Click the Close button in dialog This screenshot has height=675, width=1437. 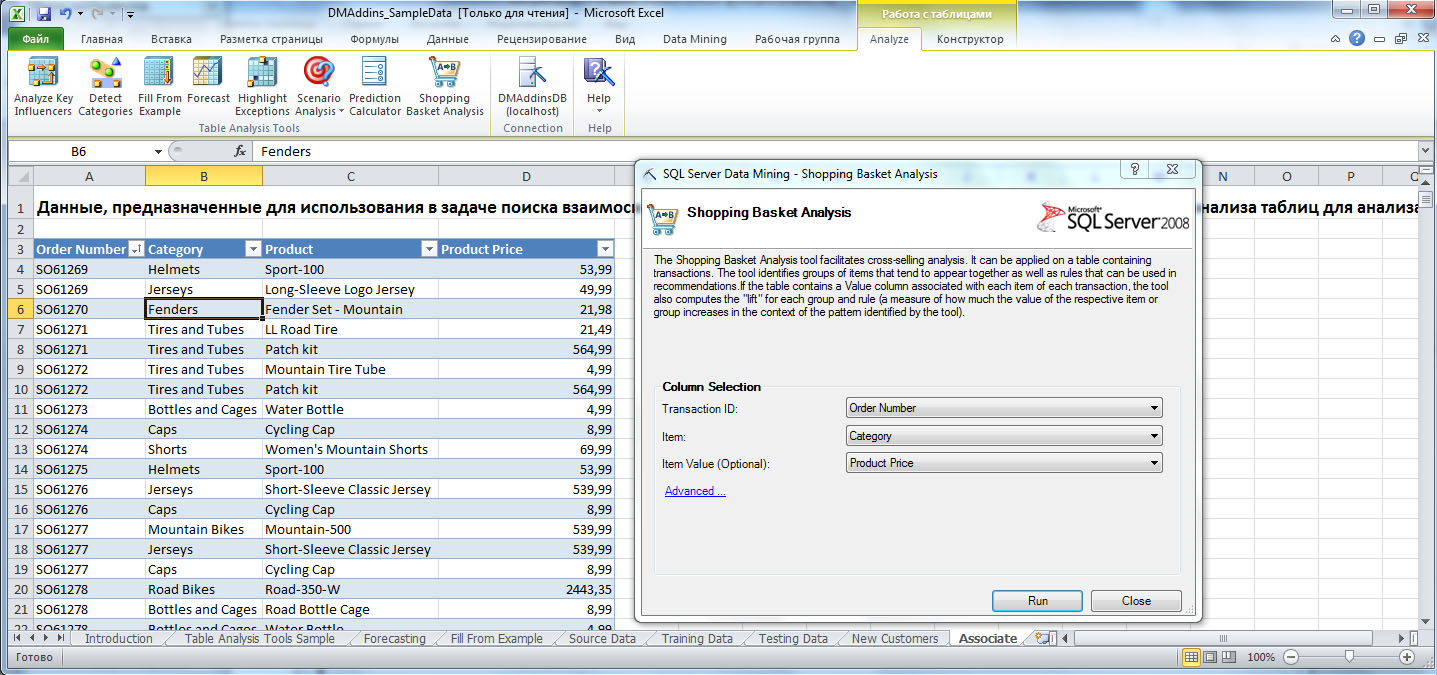(1136, 601)
